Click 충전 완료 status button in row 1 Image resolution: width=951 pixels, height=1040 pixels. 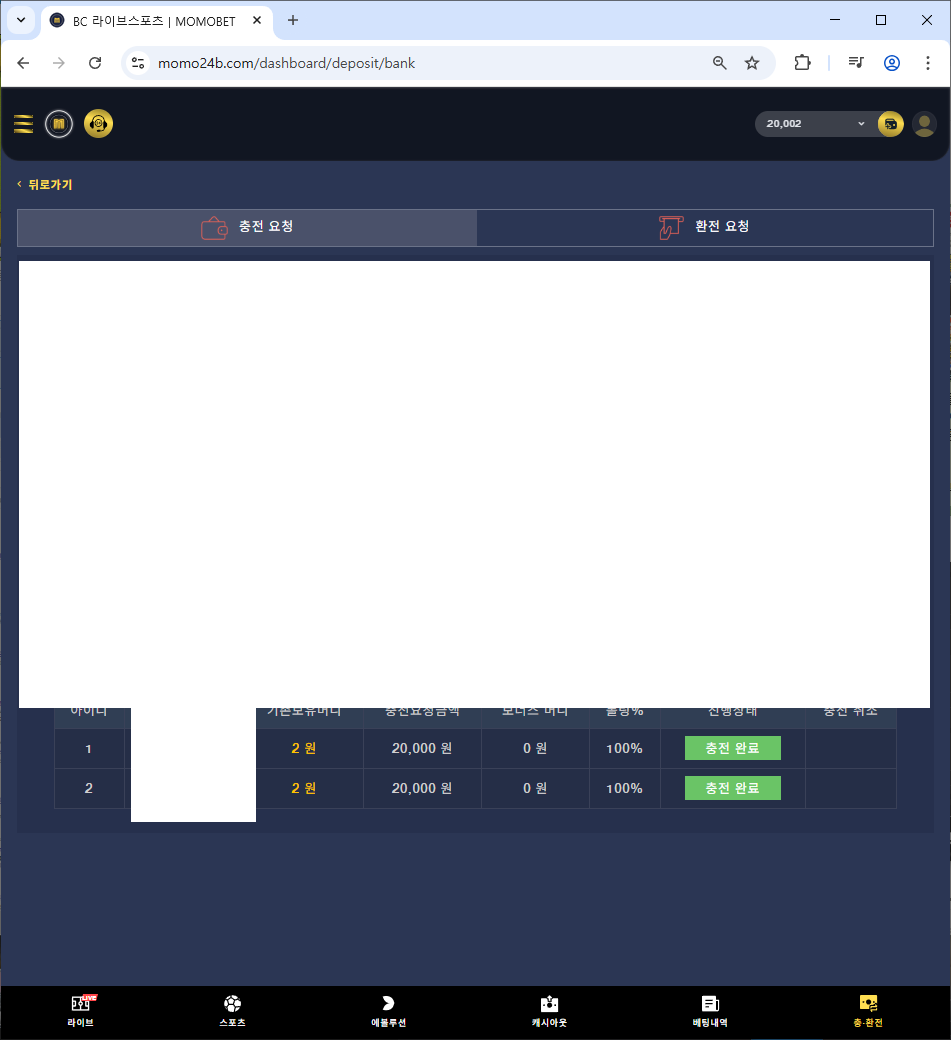(x=732, y=748)
